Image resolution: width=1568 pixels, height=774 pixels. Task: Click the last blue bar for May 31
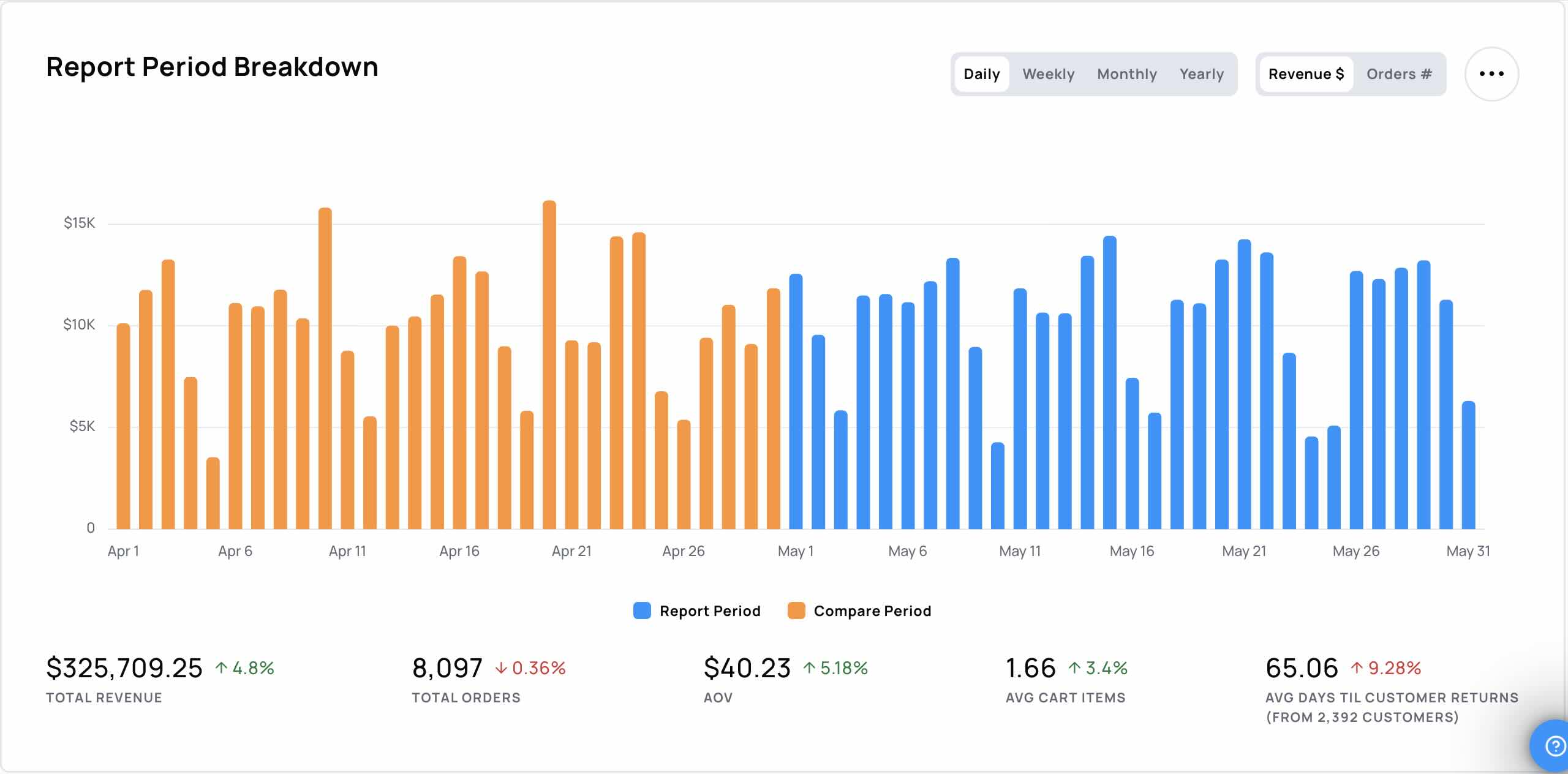click(x=1468, y=465)
